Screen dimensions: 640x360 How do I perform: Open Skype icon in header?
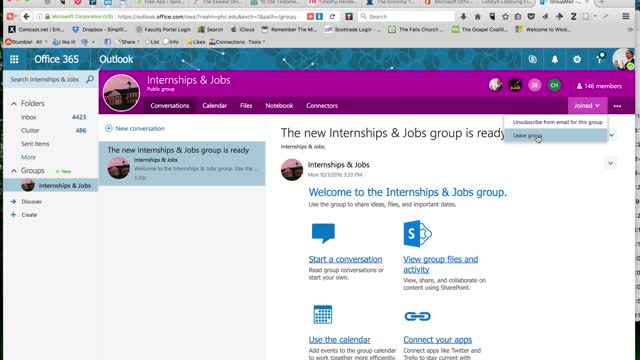[x=533, y=59]
